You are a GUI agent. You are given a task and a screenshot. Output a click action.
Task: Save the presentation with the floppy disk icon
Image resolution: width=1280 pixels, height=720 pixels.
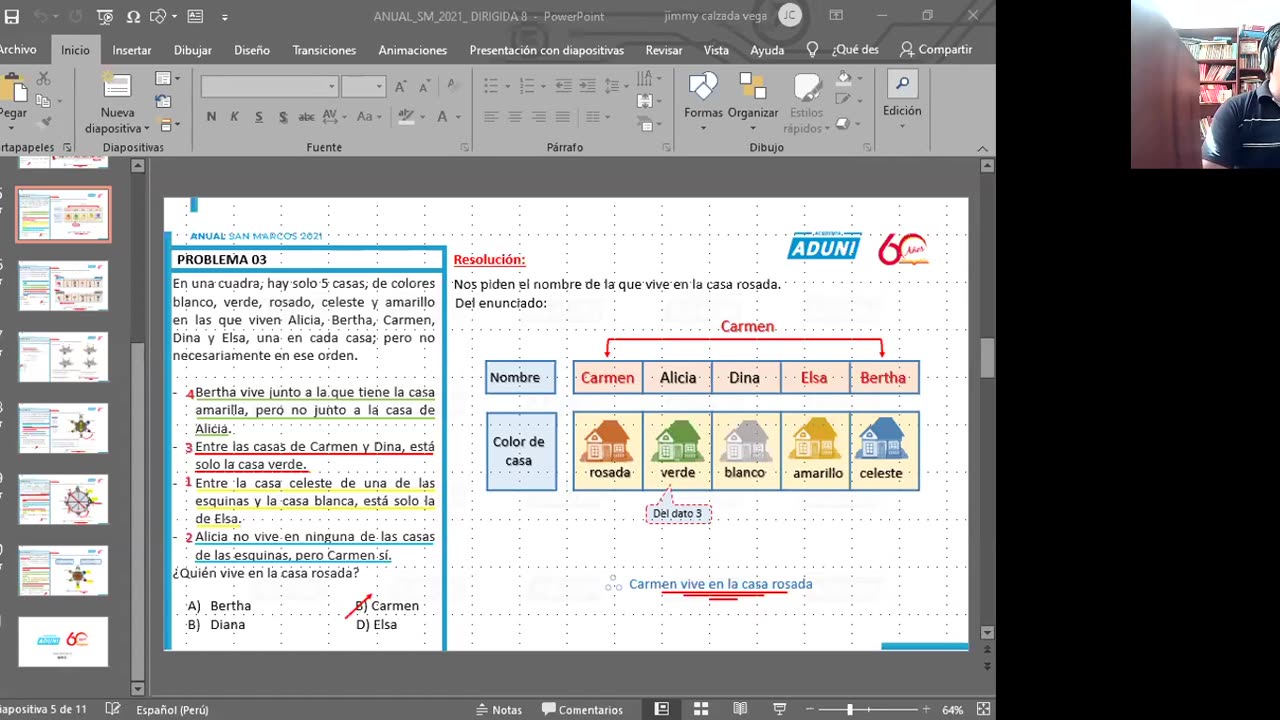[12, 17]
